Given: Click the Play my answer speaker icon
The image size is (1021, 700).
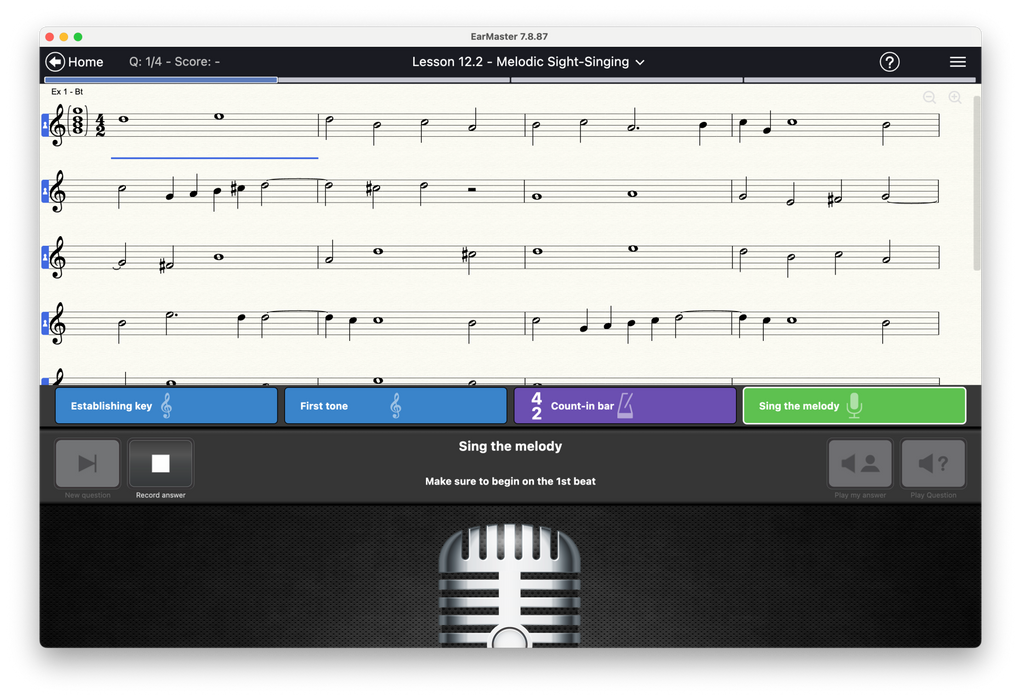Looking at the screenshot, I should [x=859, y=463].
